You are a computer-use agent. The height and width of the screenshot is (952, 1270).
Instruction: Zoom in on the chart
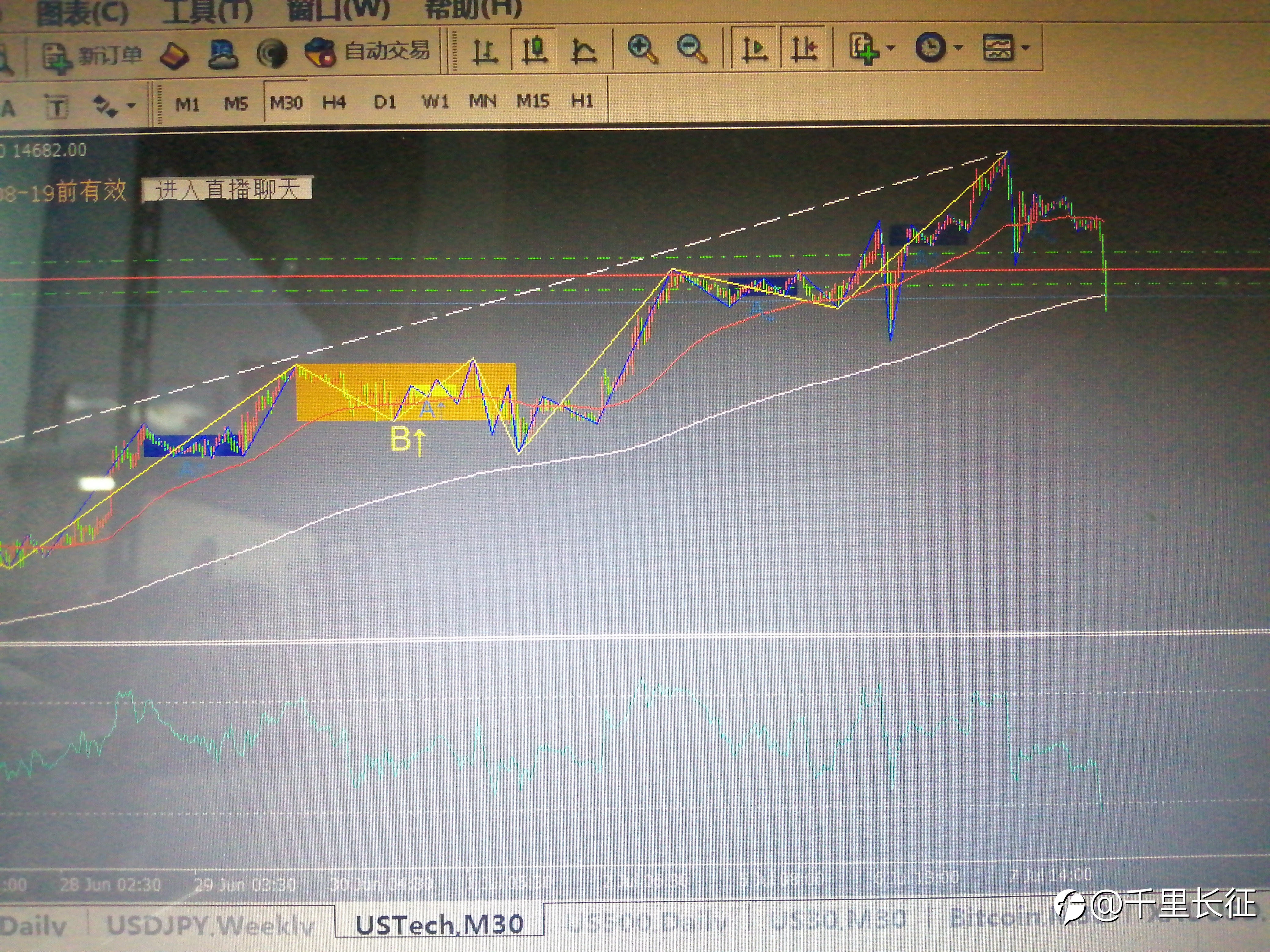click(x=642, y=49)
